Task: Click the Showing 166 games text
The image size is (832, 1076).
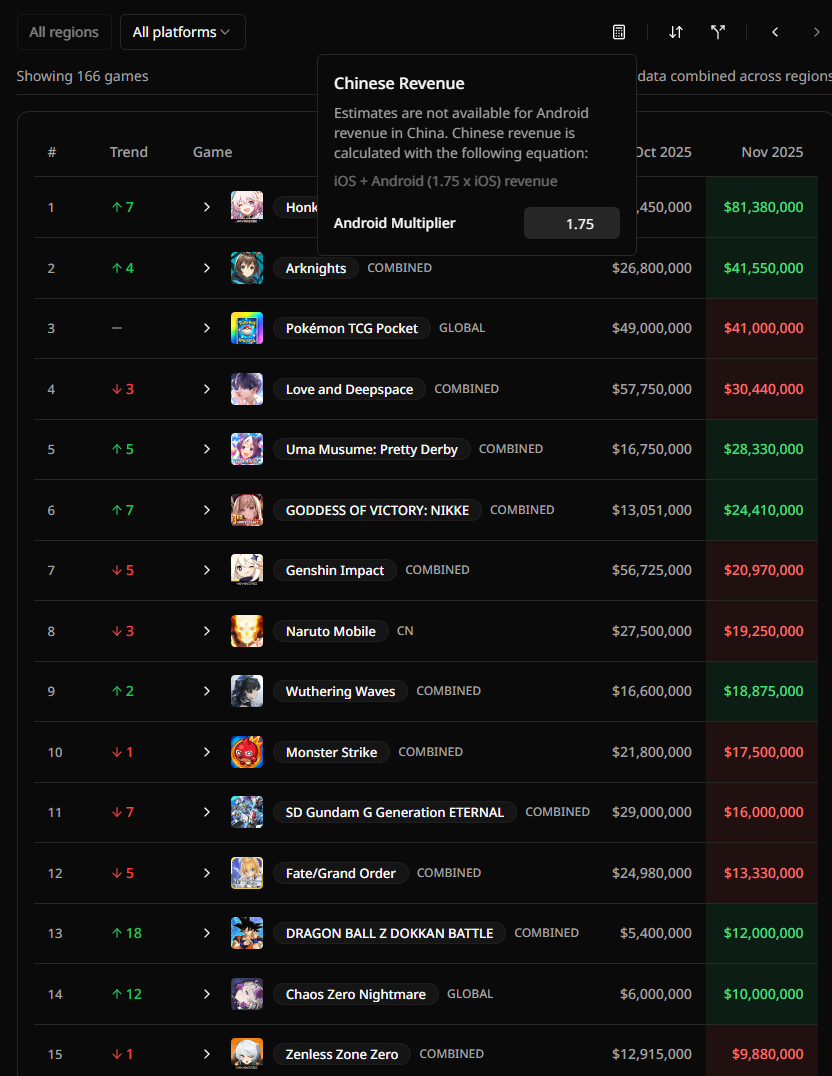Action: (x=82, y=76)
